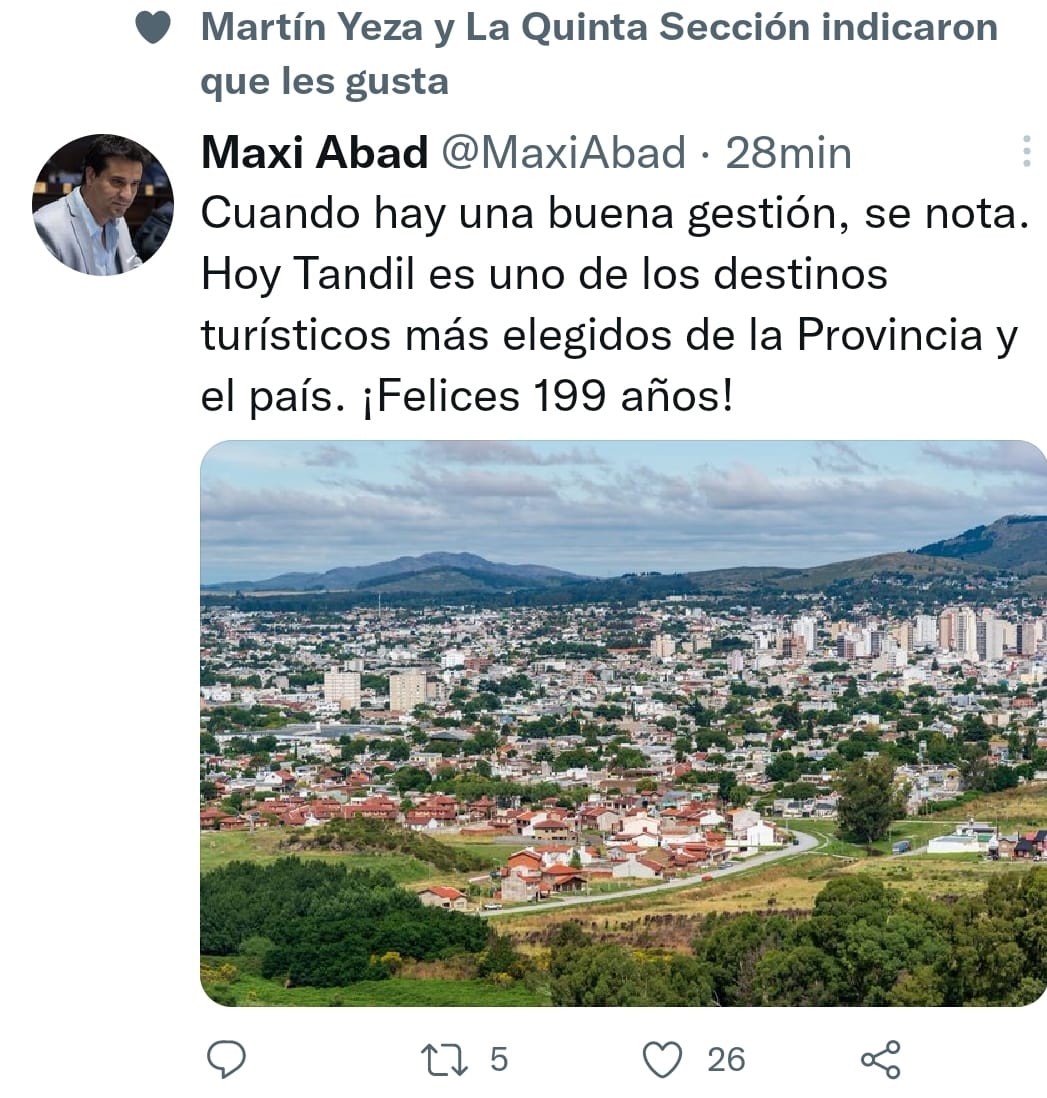Visit the @MaxiAbad handle
Image resolution: width=1047 pixels, height=1098 pixels.
point(563,153)
